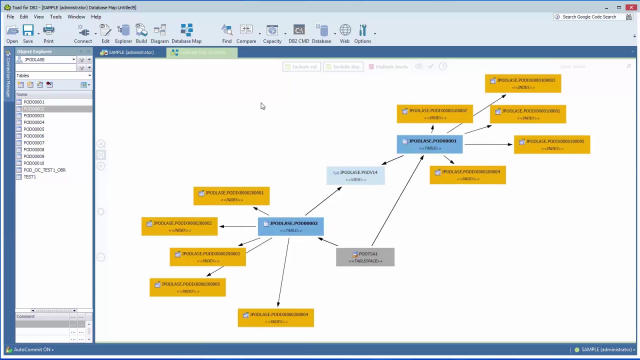Toggle the upper filter button beside the schema box
The image size is (640, 360).
(82, 60)
